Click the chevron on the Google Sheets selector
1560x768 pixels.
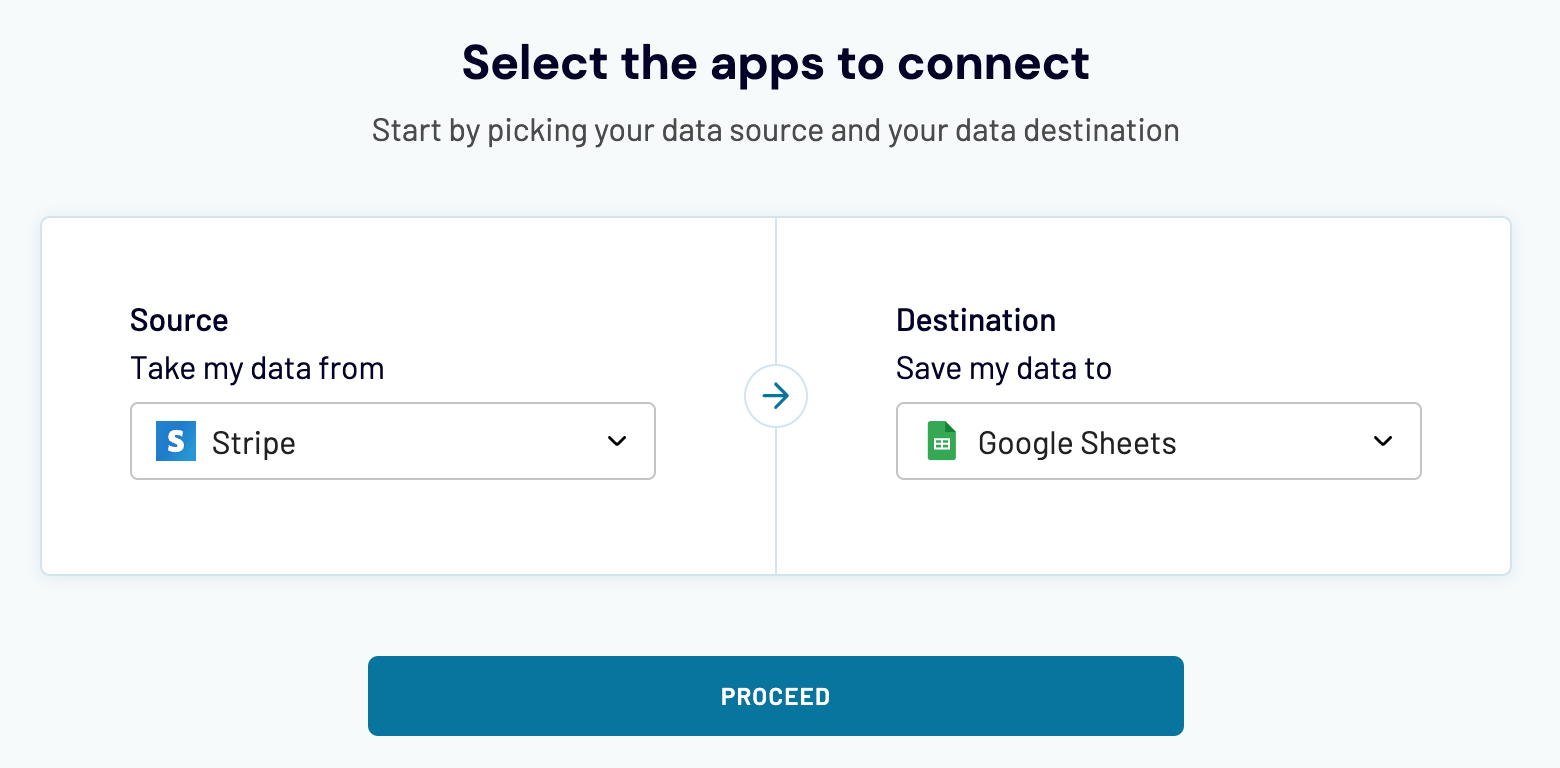tap(1383, 441)
